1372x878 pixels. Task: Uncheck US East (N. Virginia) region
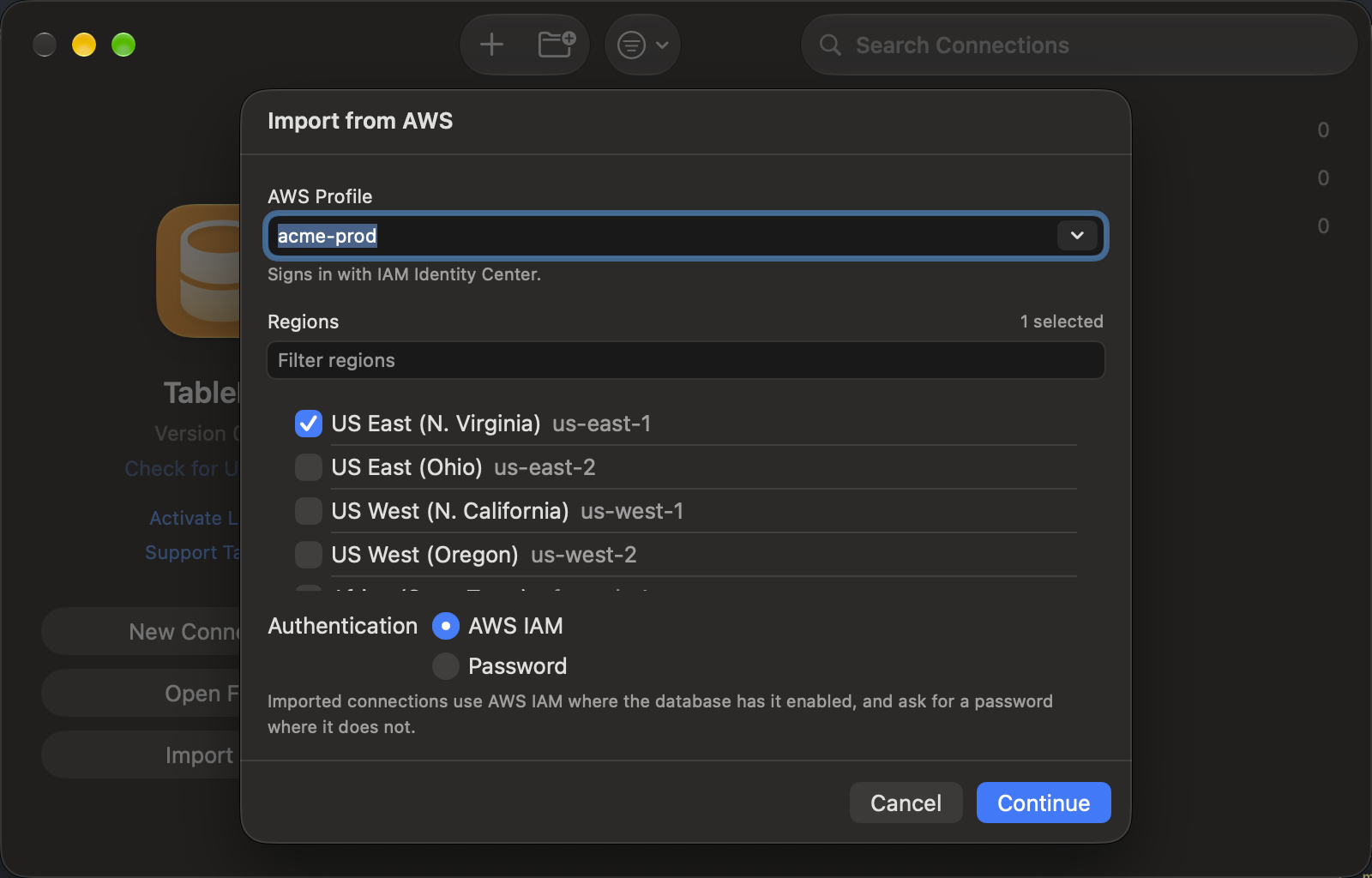coord(309,424)
